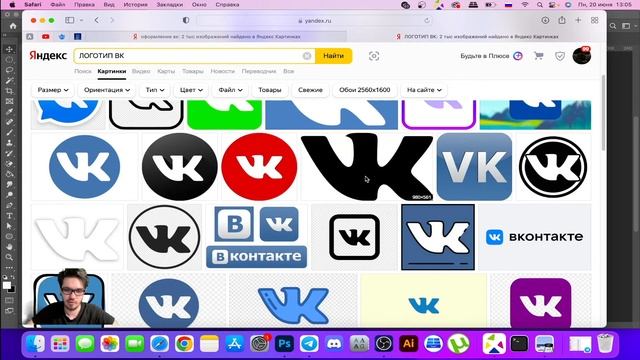Open Safari downloads icon
The image size is (640, 360).
(x=545, y=20)
